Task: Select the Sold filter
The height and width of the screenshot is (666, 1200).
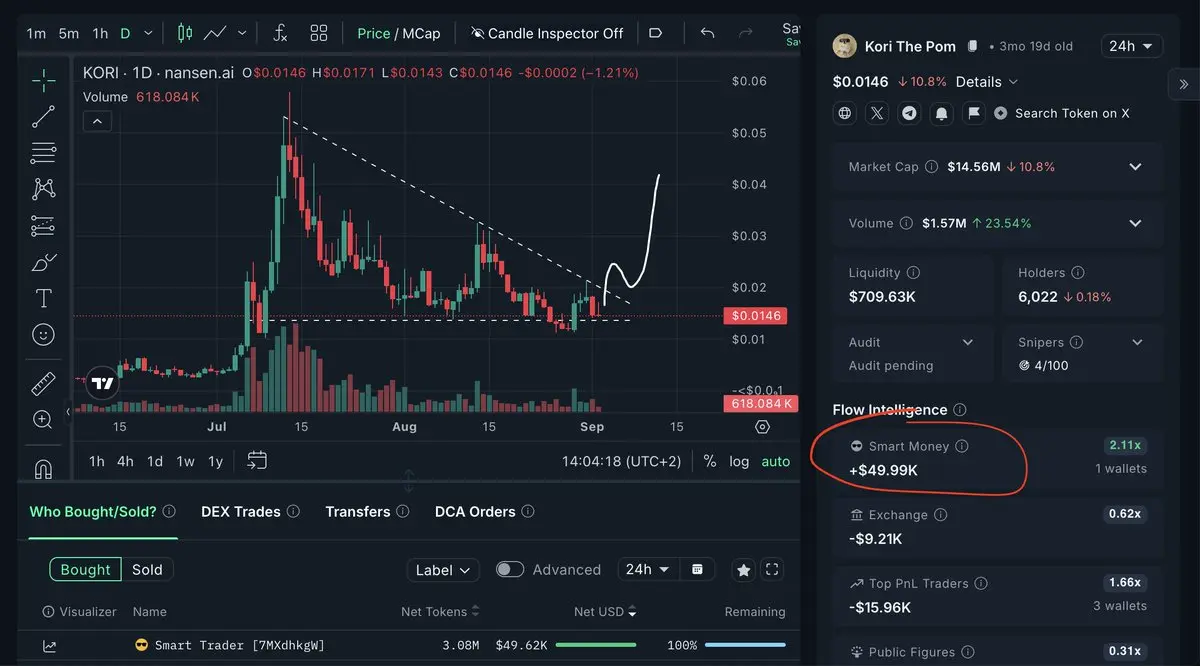Action: 147,569
